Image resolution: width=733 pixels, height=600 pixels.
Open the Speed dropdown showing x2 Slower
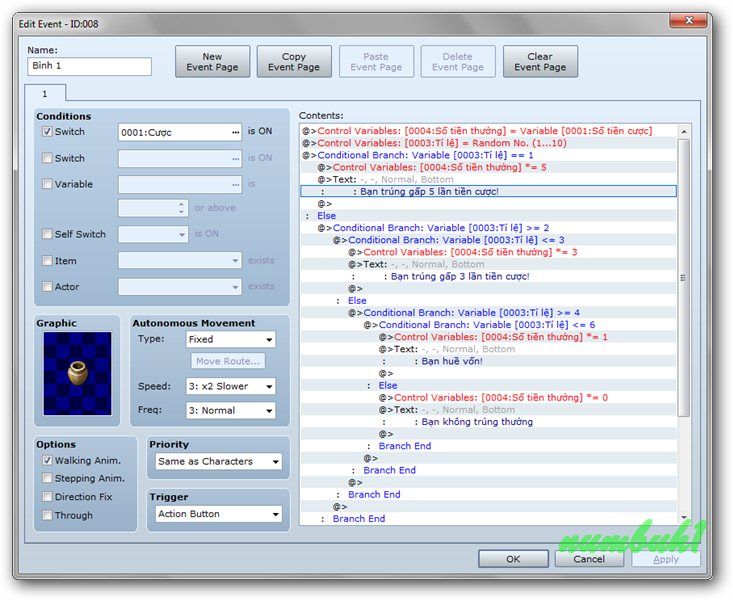coord(230,386)
